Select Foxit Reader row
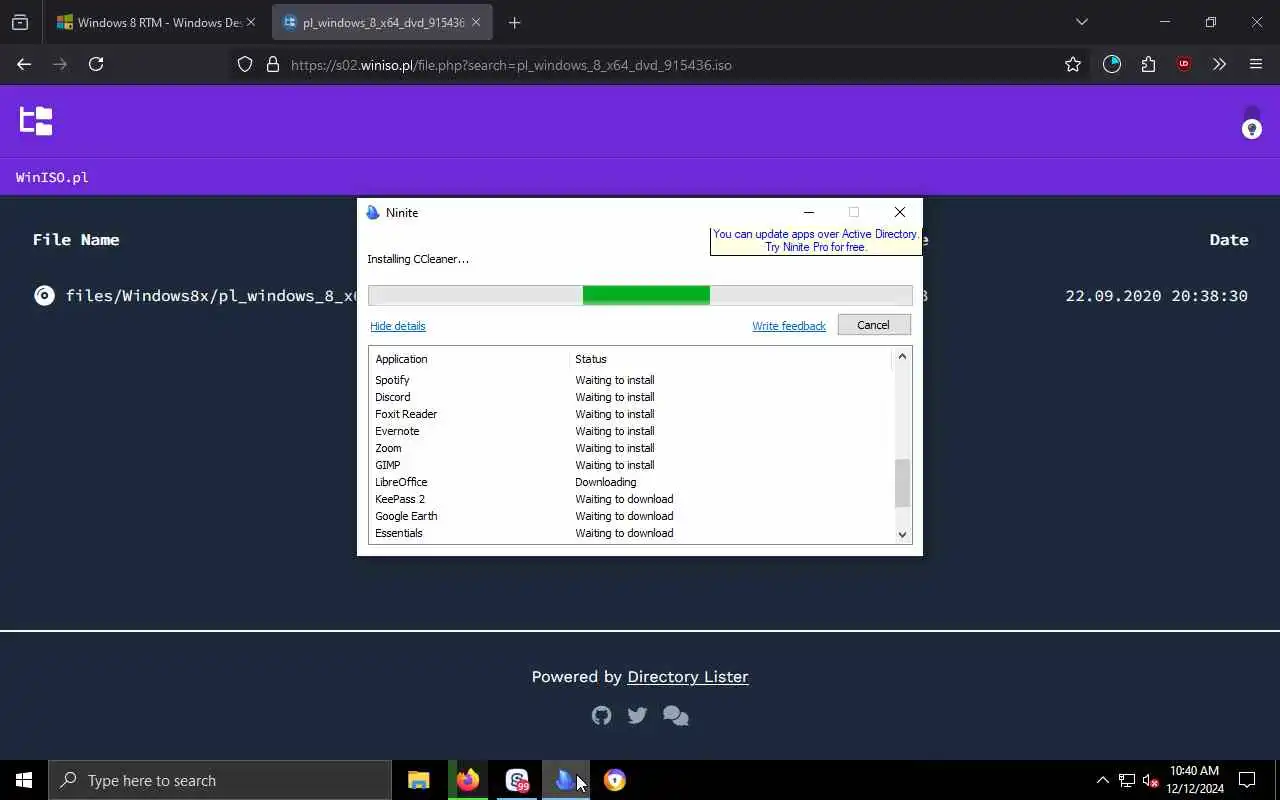Viewport: 1280px width, 800px height. click(x=632, y=414)
